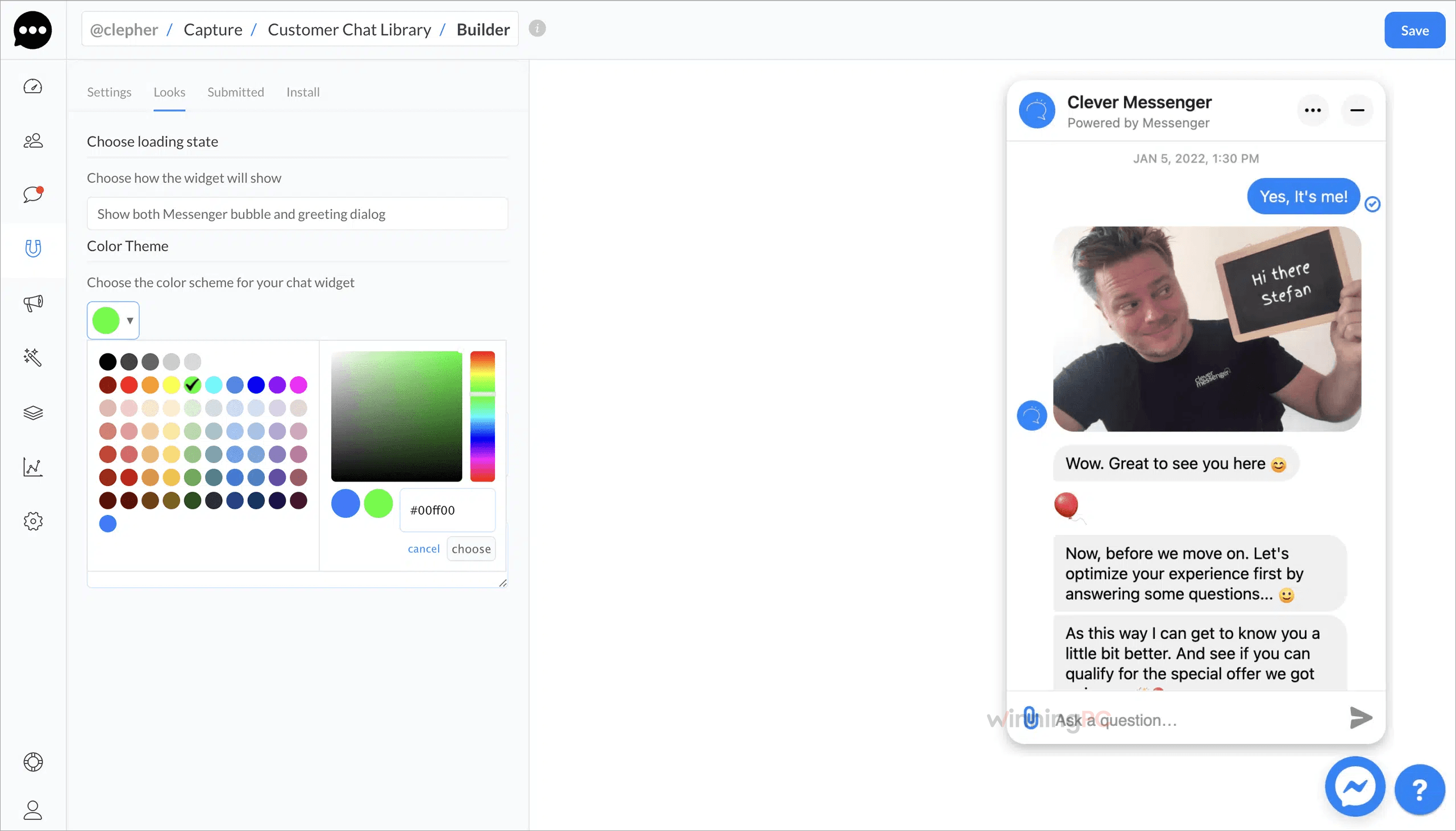Click the blue Messenger bubble launcher

[1355, 787]
